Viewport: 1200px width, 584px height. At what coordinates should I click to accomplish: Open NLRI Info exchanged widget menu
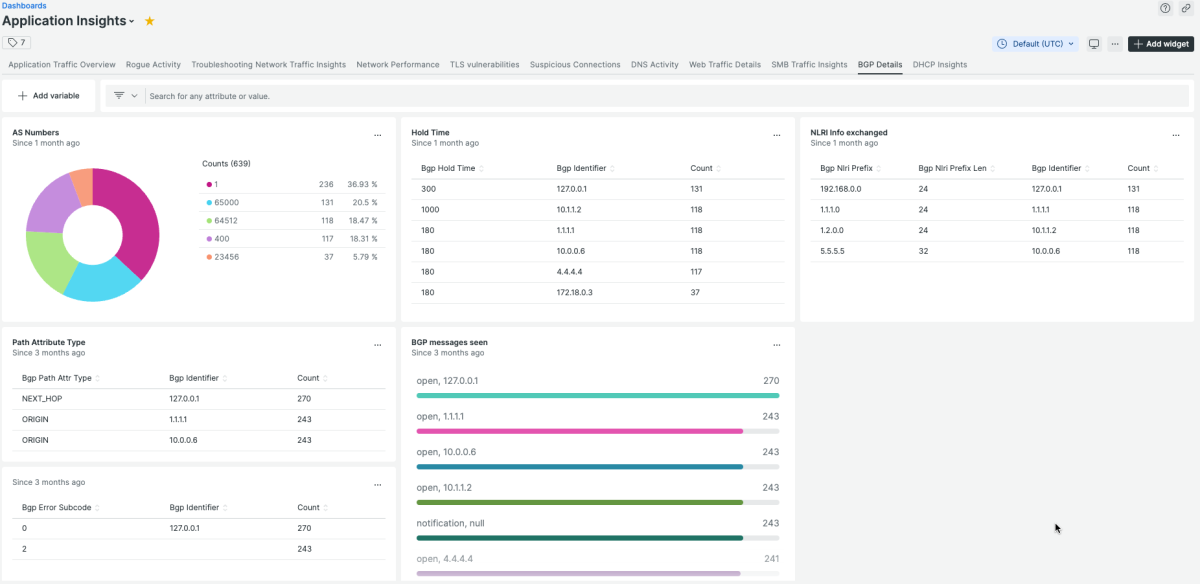(x=1176, y=135)
